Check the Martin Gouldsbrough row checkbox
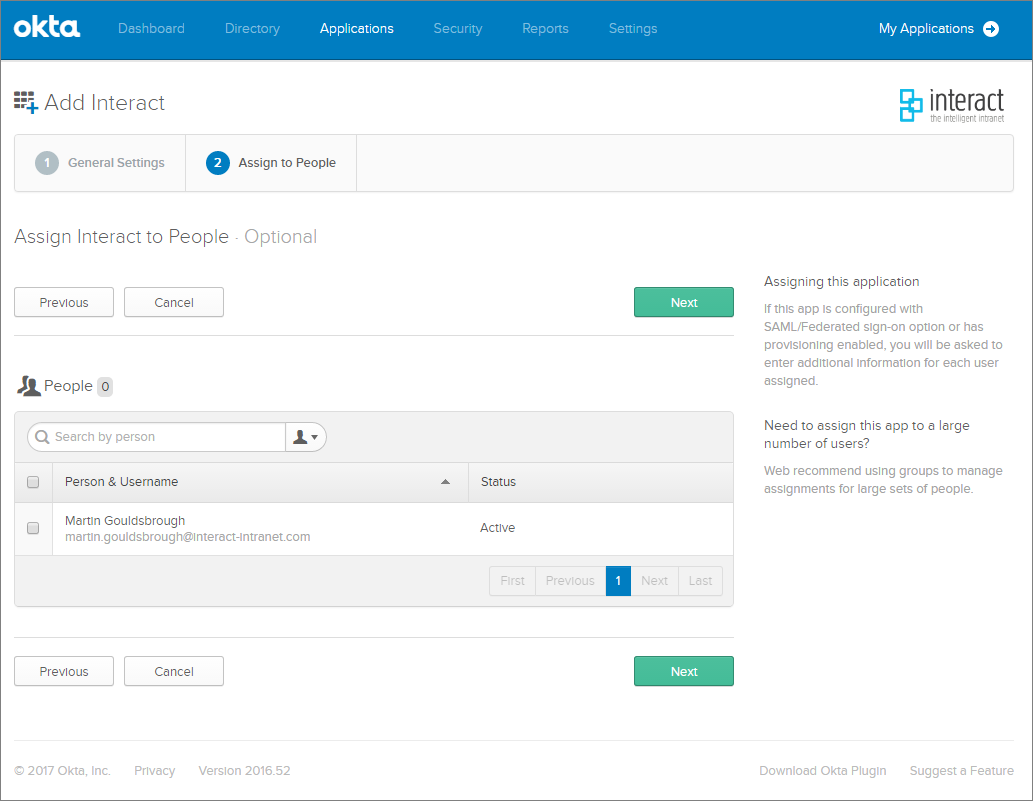The width and height of the screenshot is (1033, 801). click(x=33, y=528)
